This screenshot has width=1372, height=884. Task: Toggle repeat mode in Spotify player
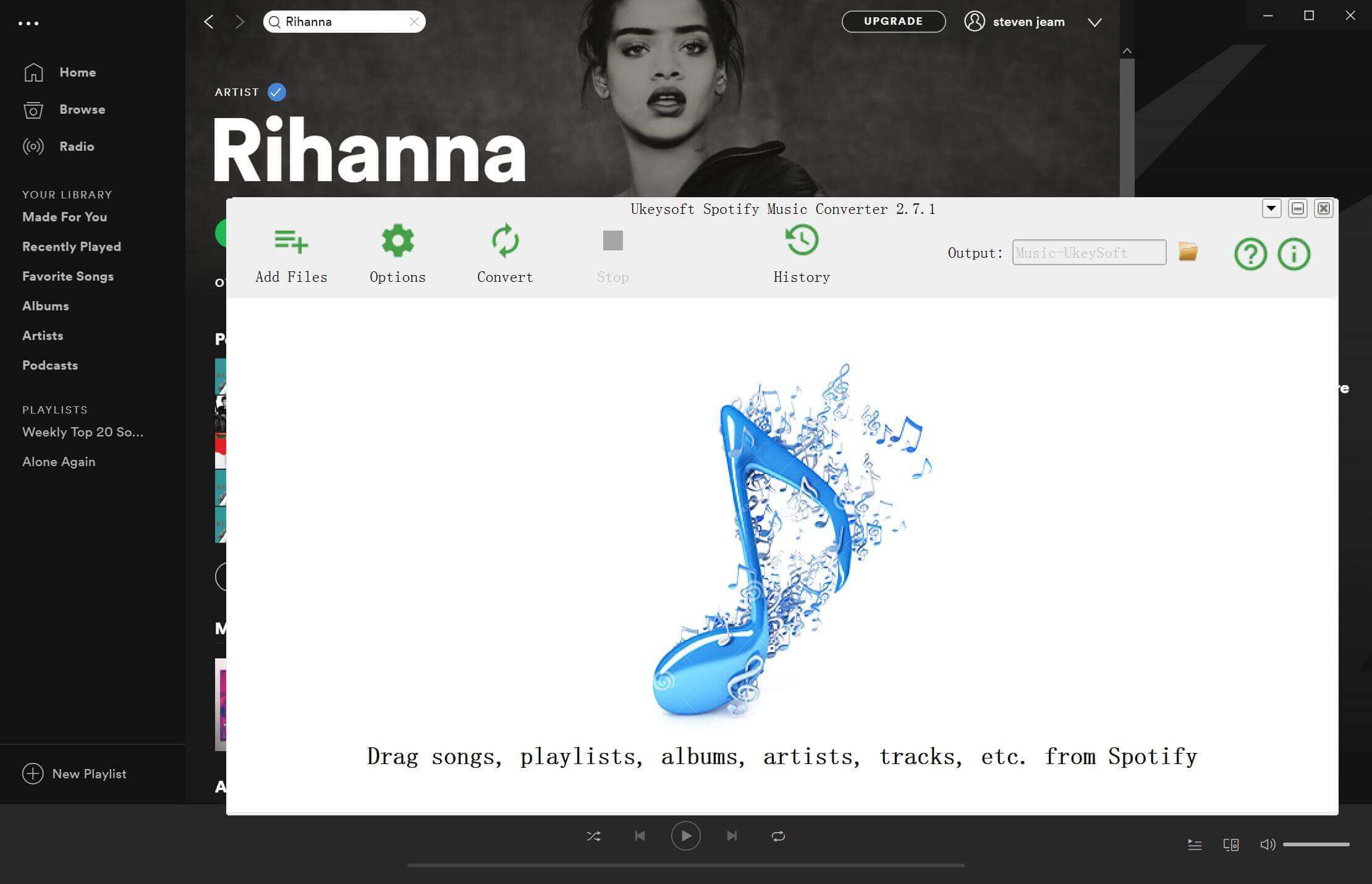[779, 836]
